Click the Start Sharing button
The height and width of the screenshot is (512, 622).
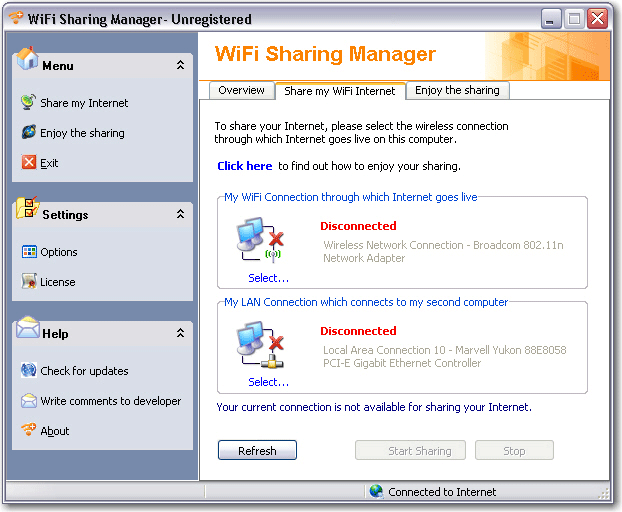click(410, 451)
